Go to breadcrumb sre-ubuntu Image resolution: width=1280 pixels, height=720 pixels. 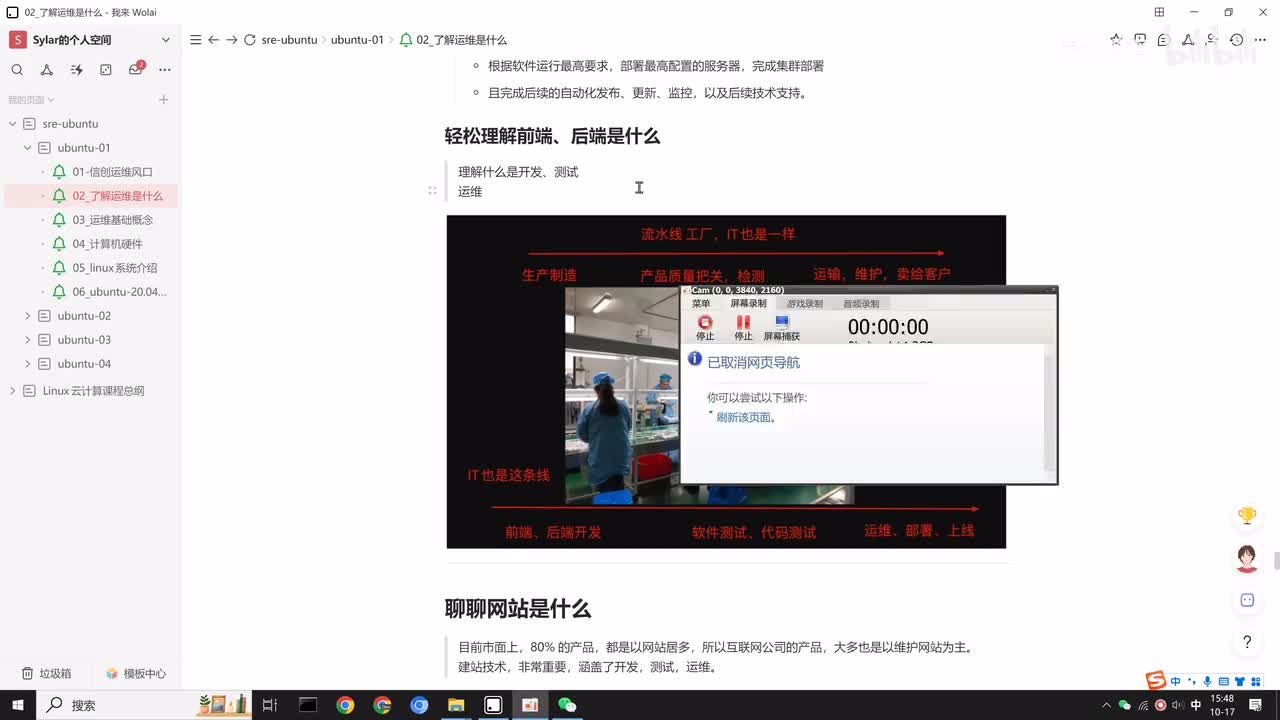[289, 40]
